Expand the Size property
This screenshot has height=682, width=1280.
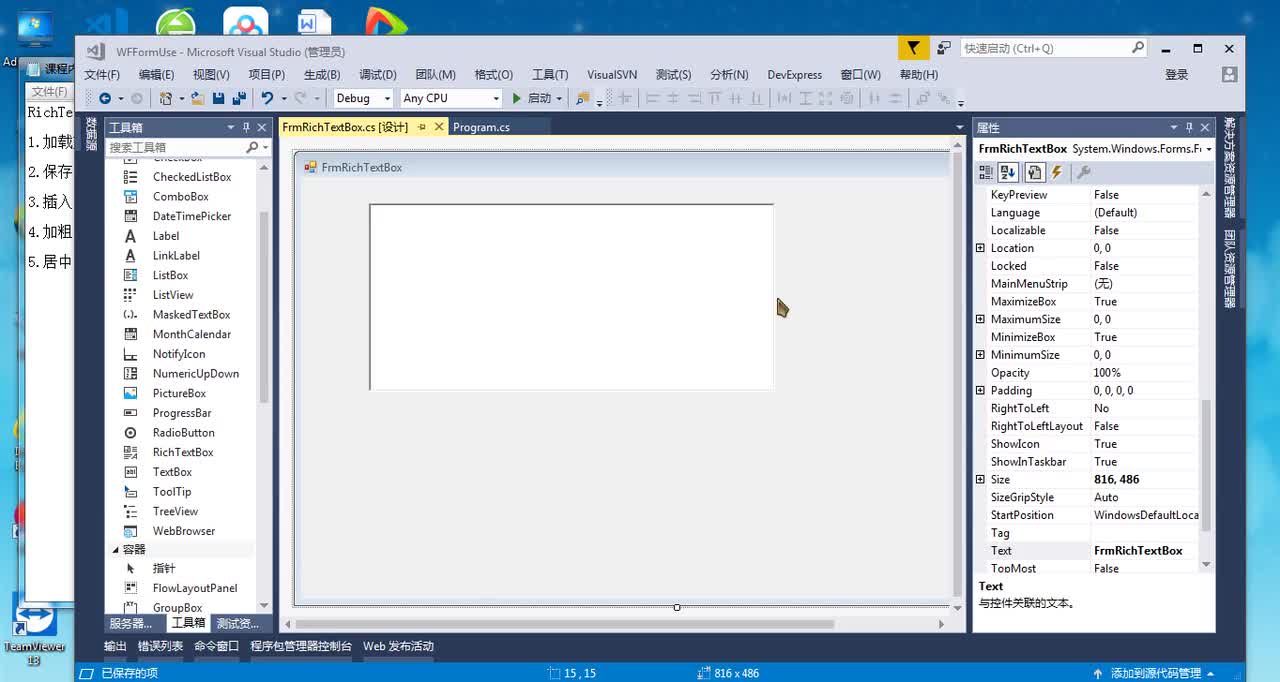(980, 480)
